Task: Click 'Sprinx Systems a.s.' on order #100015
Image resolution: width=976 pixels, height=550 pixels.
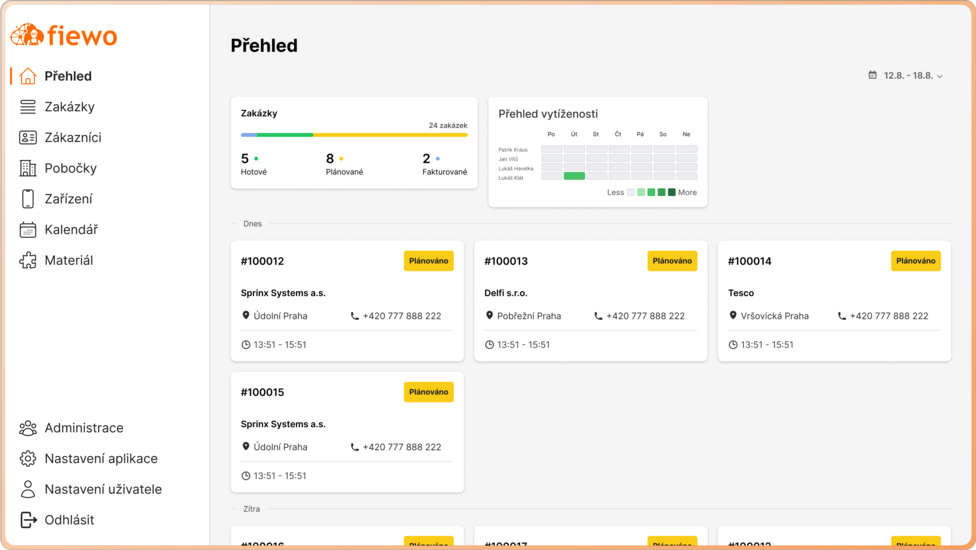Action: (283, 424)
